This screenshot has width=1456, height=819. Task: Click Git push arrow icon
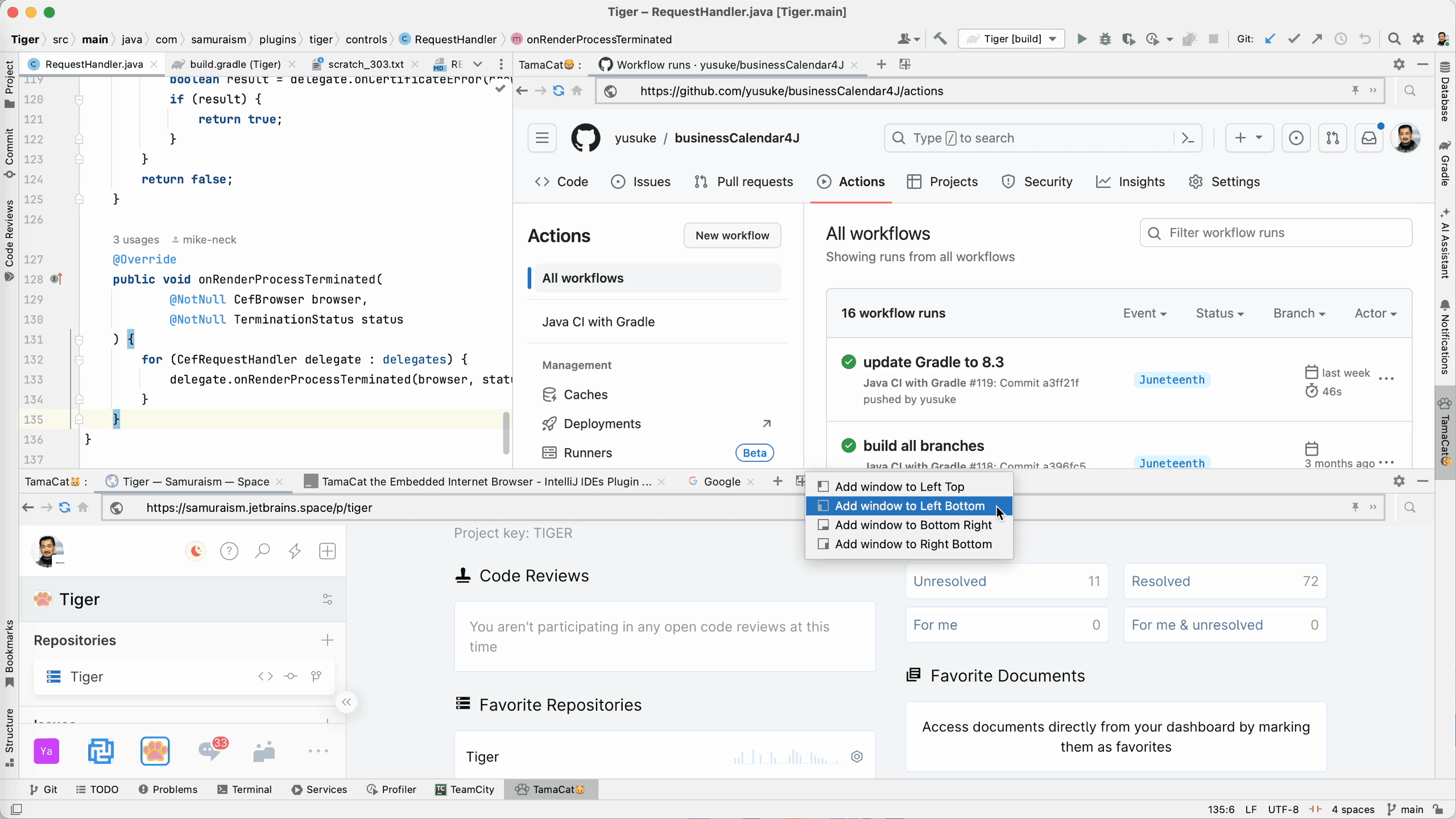tap(1317, 39)
